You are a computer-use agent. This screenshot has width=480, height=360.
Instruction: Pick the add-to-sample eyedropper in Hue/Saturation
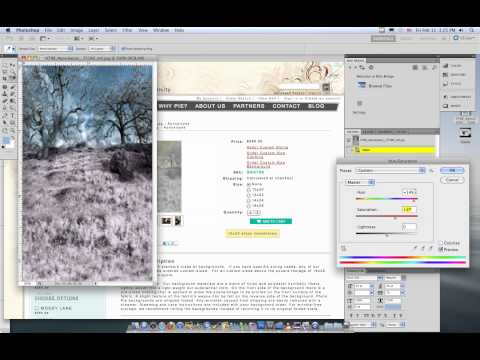[423, 248]
